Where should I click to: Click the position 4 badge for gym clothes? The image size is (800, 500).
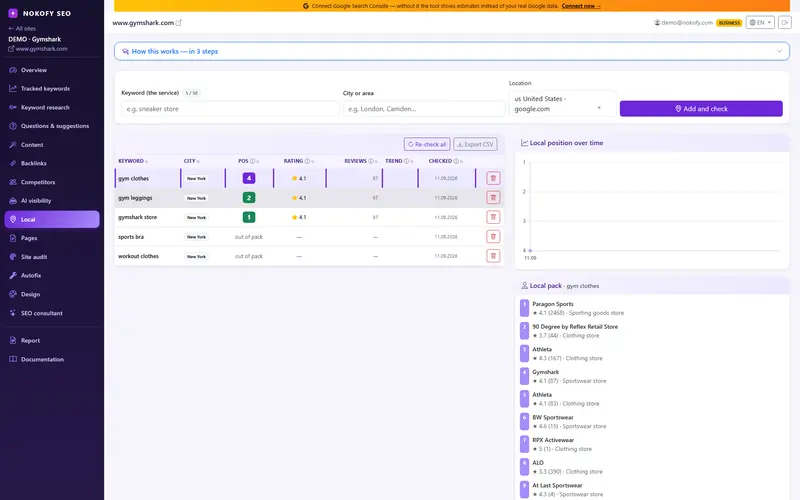(x=248, y=178)
